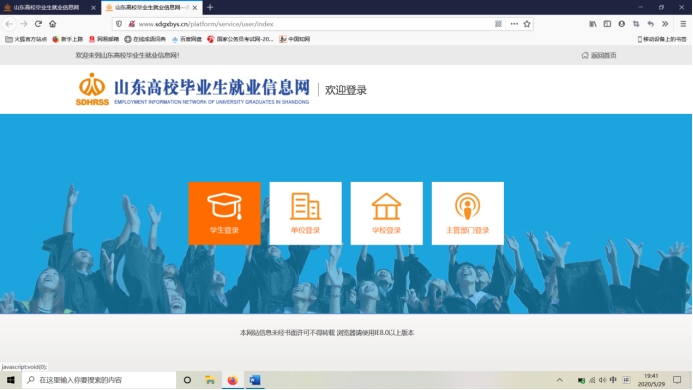
Task: Open the Baidu Netdisk bookmark
Action: (x=187, y=39)
